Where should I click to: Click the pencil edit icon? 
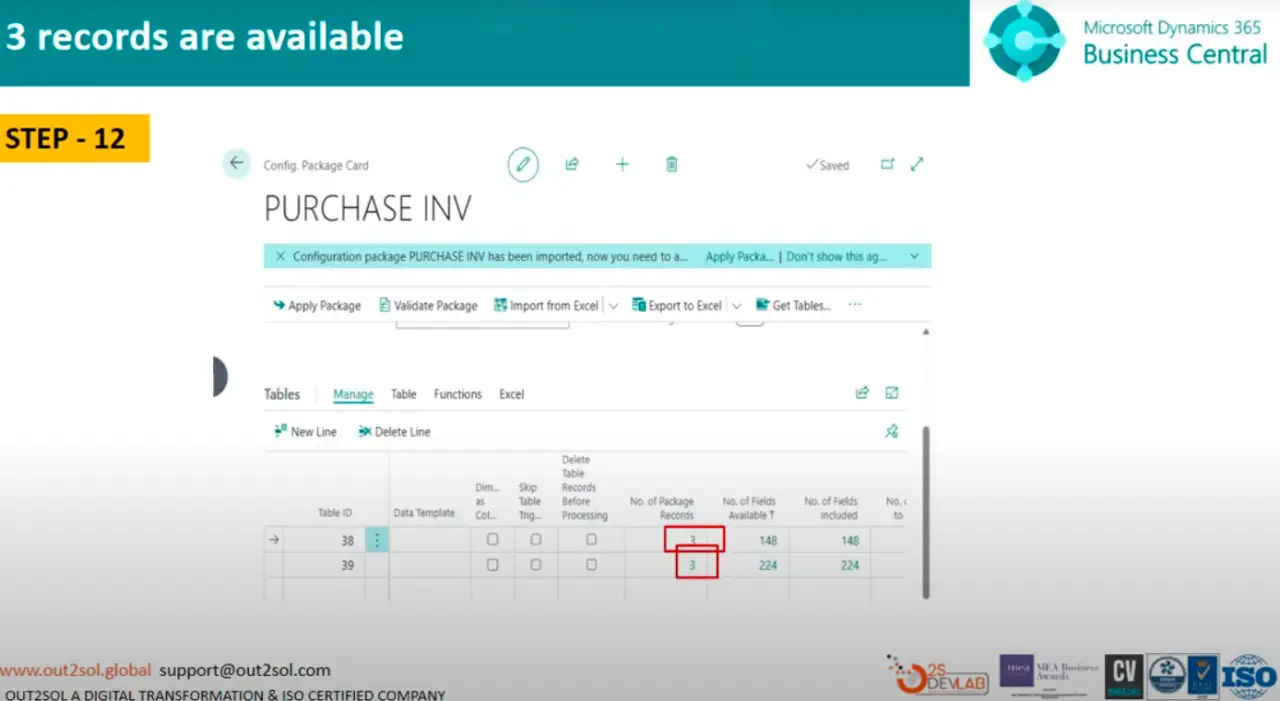coord(522,164)
